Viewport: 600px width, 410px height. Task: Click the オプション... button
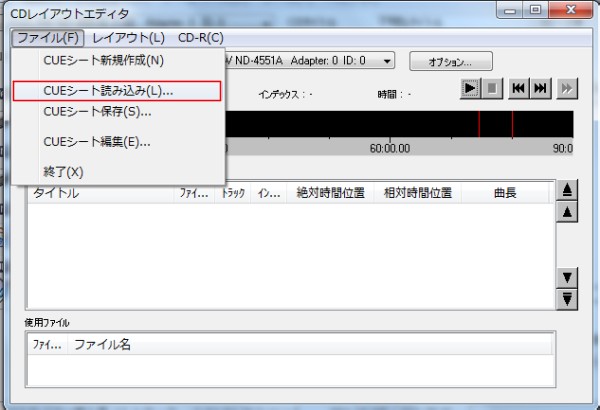point(449,62)
